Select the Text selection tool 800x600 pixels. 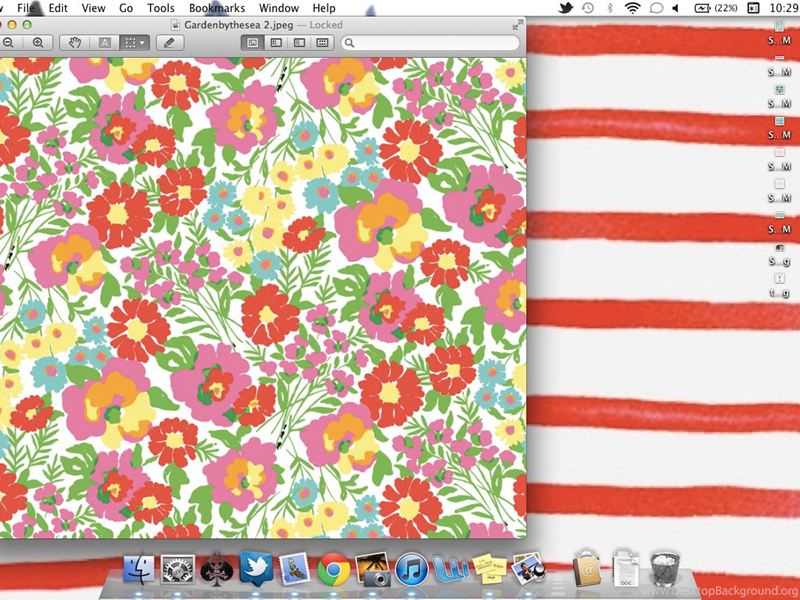pyautogui.click(x=105, y=43)
